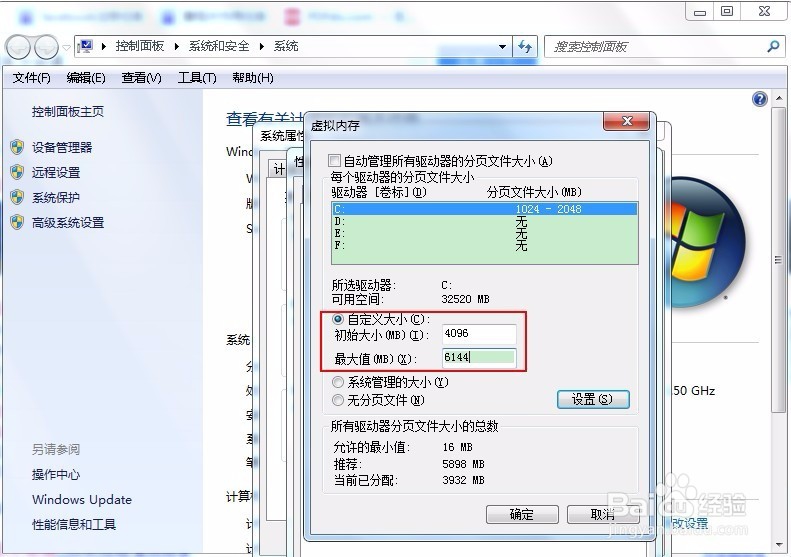Click the shield icon beside 系统保护
The image size is (791, 557).
(x=17, y=197)
